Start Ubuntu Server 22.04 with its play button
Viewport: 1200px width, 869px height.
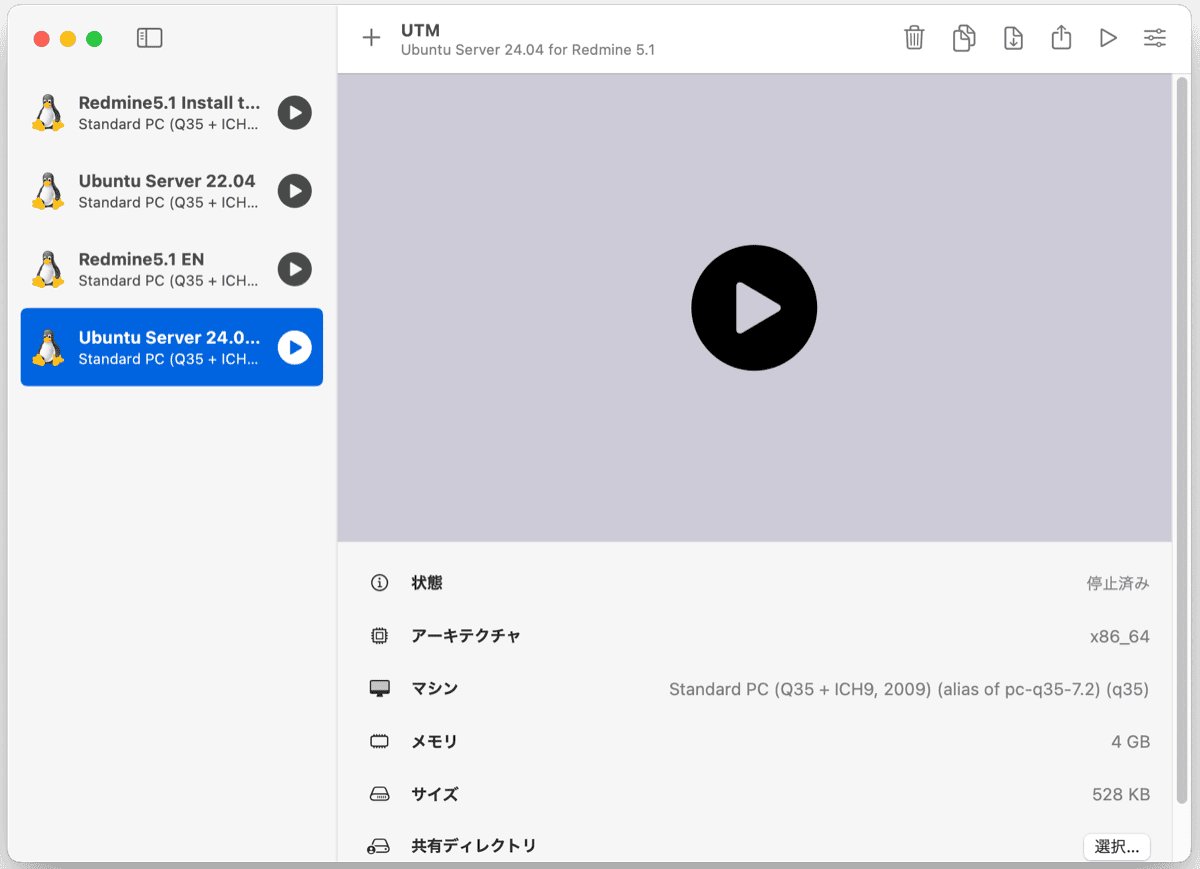[294, 191]
